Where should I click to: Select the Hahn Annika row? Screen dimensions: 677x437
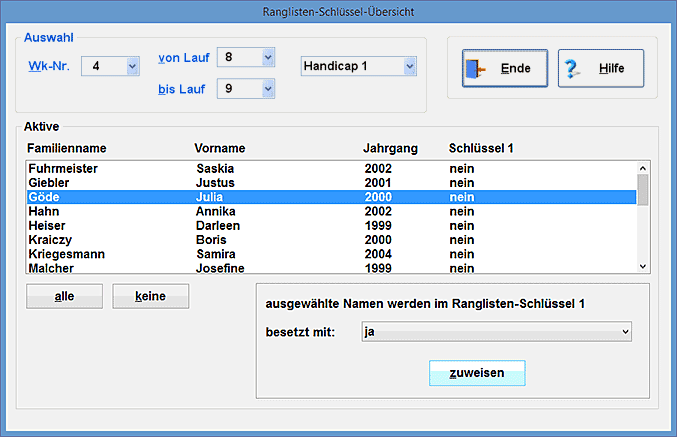point(330,212)
